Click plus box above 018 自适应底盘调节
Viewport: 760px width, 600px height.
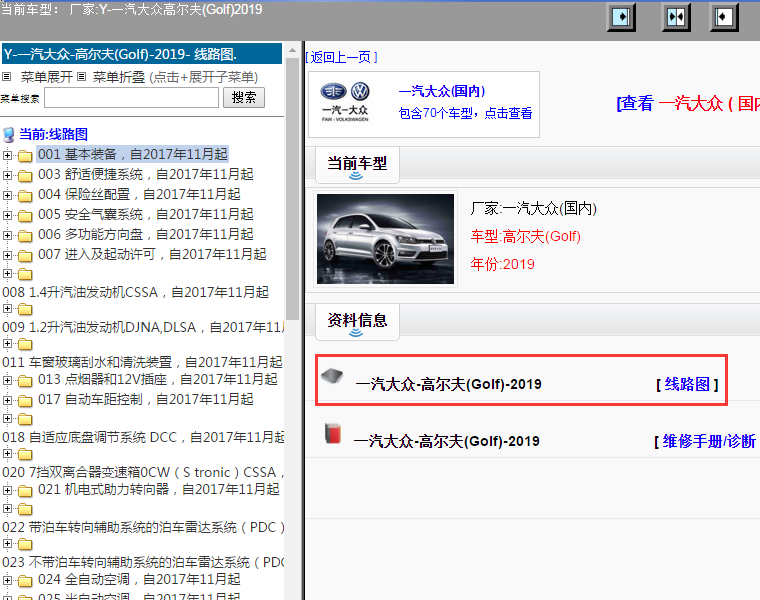(x=7, y=419)
